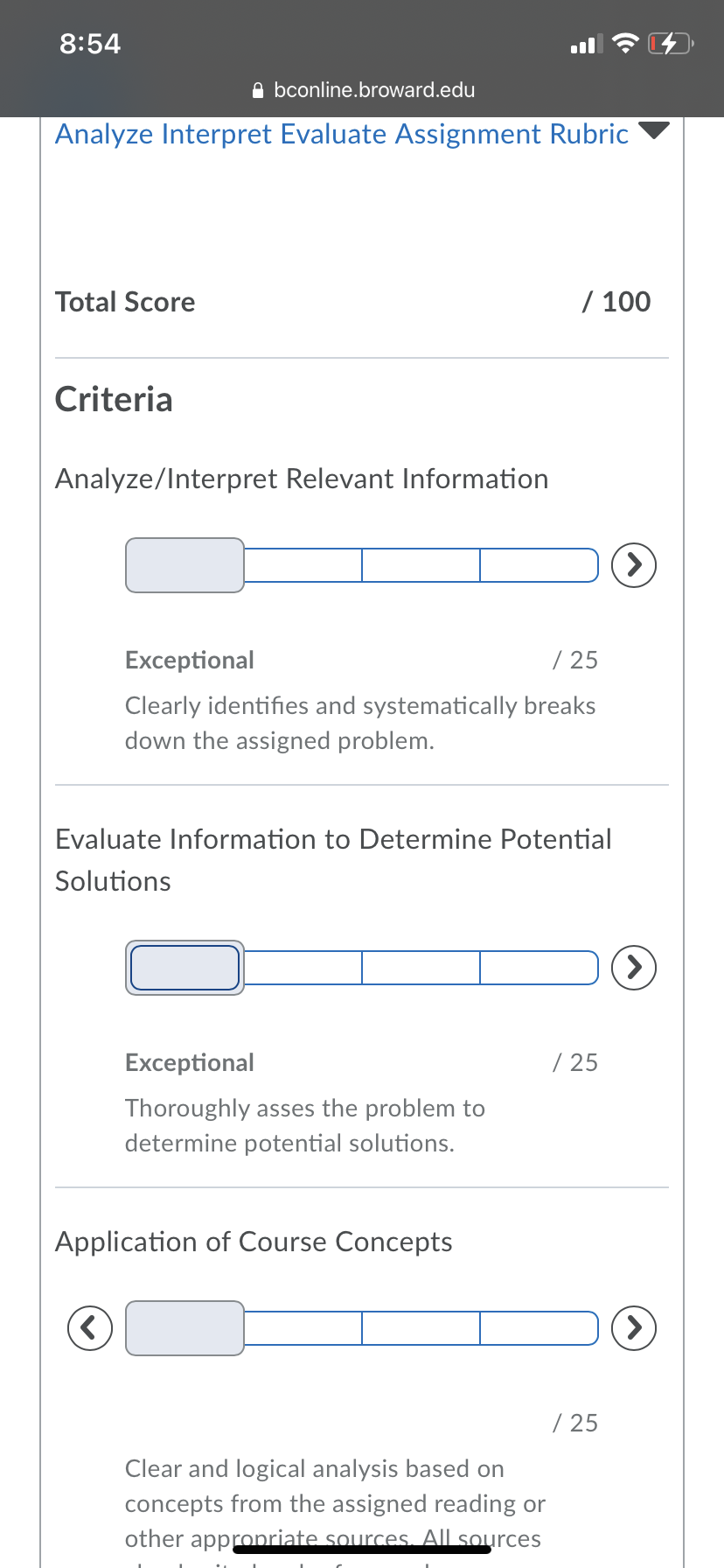This screenshot has height=1568, width=724.
Task: Select second level of Evaluate Information criterion
Action: 303,968
